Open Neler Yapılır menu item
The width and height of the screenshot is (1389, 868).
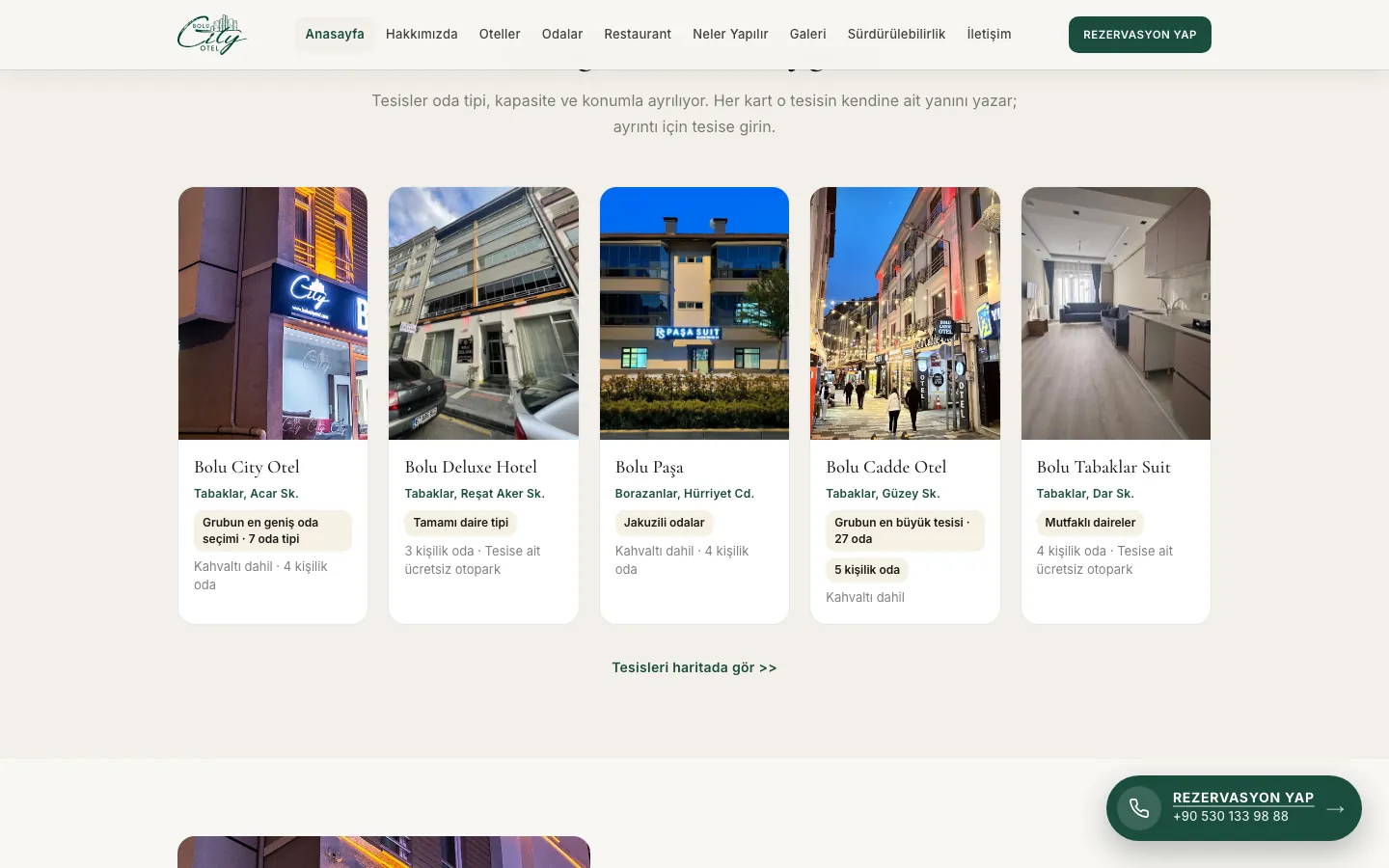point(730,34)
